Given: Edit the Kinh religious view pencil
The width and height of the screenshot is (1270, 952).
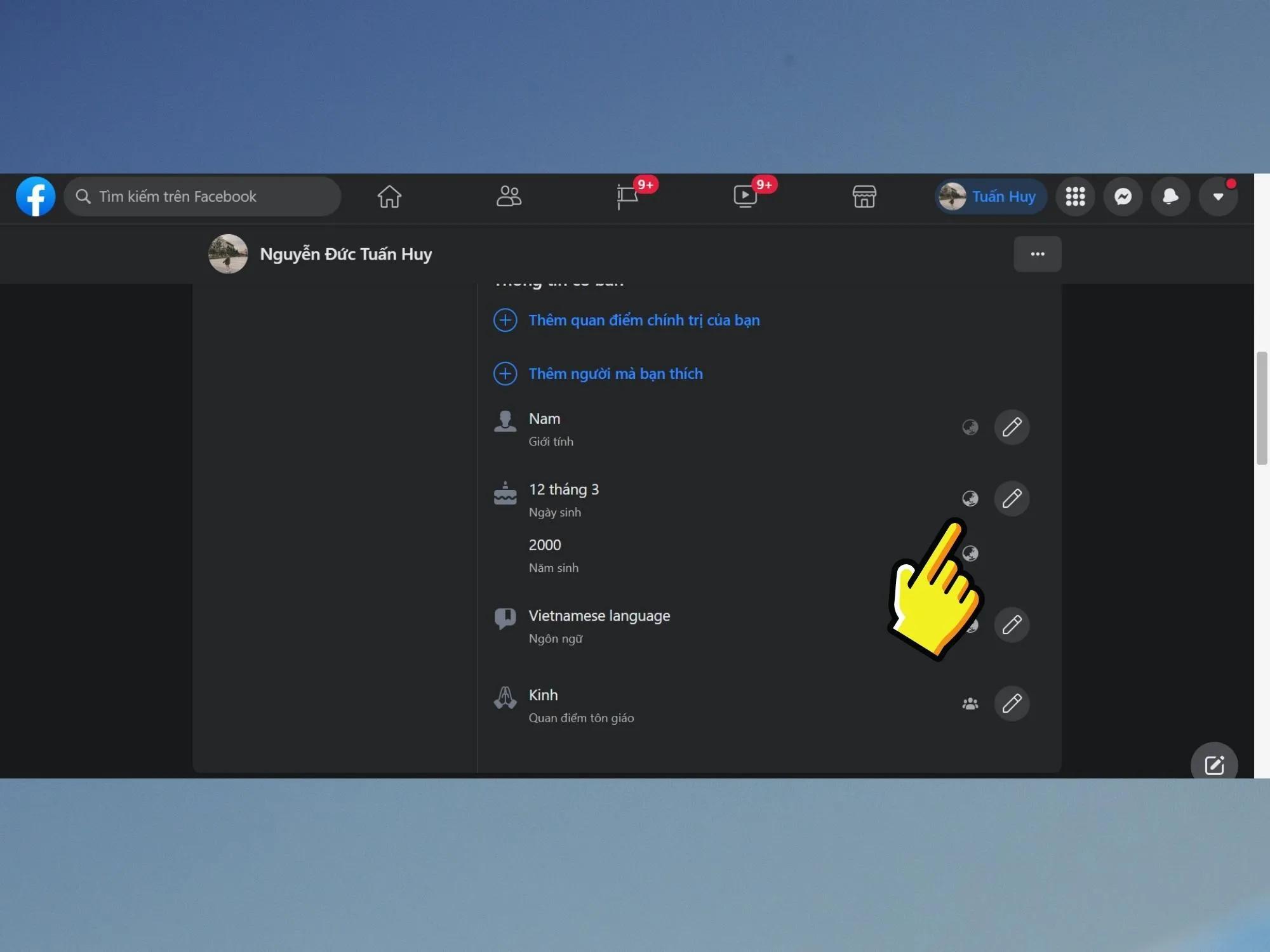Looking at the screenshot, I should [x=1012, y=703].
